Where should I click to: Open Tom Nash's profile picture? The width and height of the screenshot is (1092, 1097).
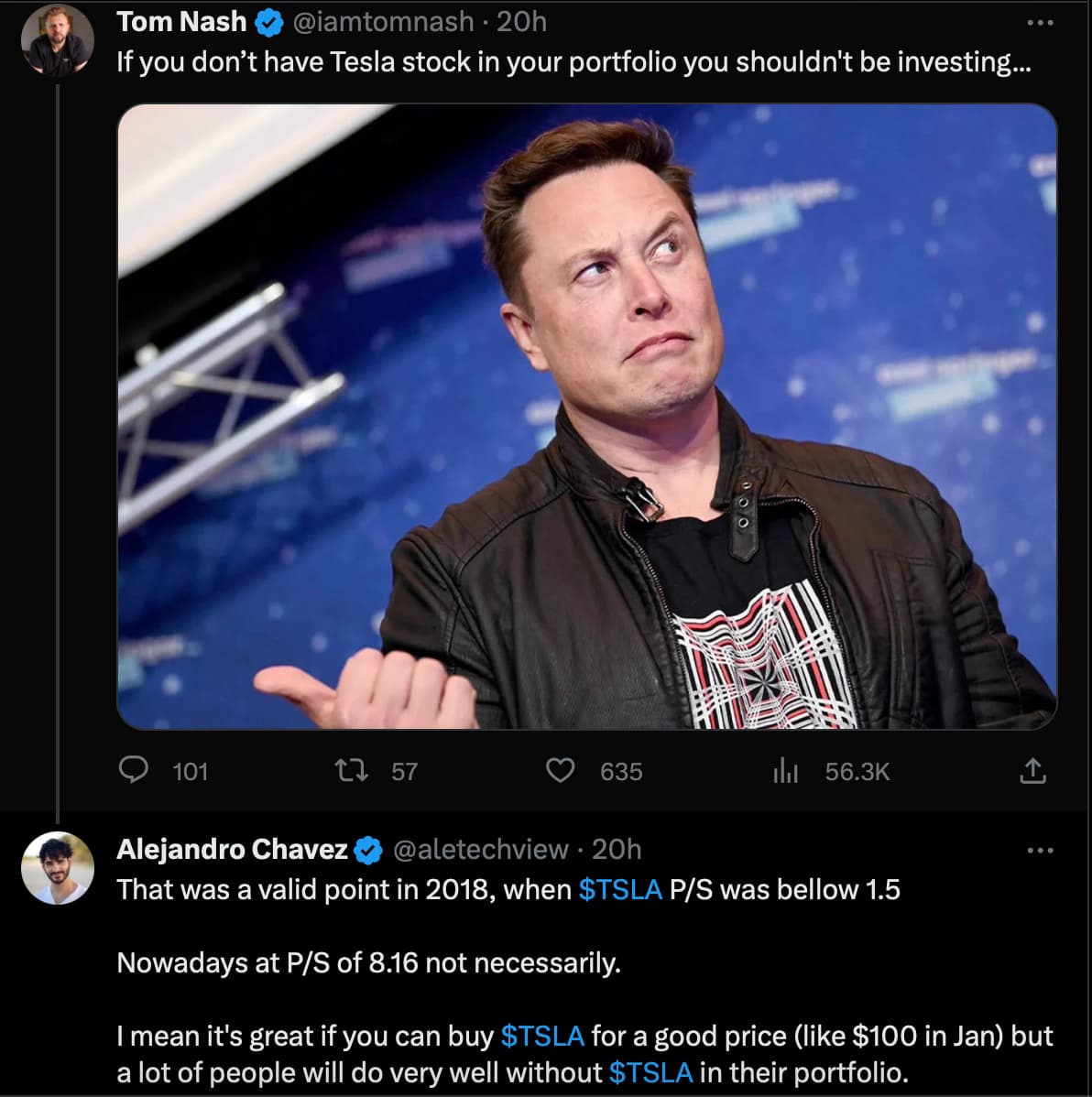coord(57,41)
